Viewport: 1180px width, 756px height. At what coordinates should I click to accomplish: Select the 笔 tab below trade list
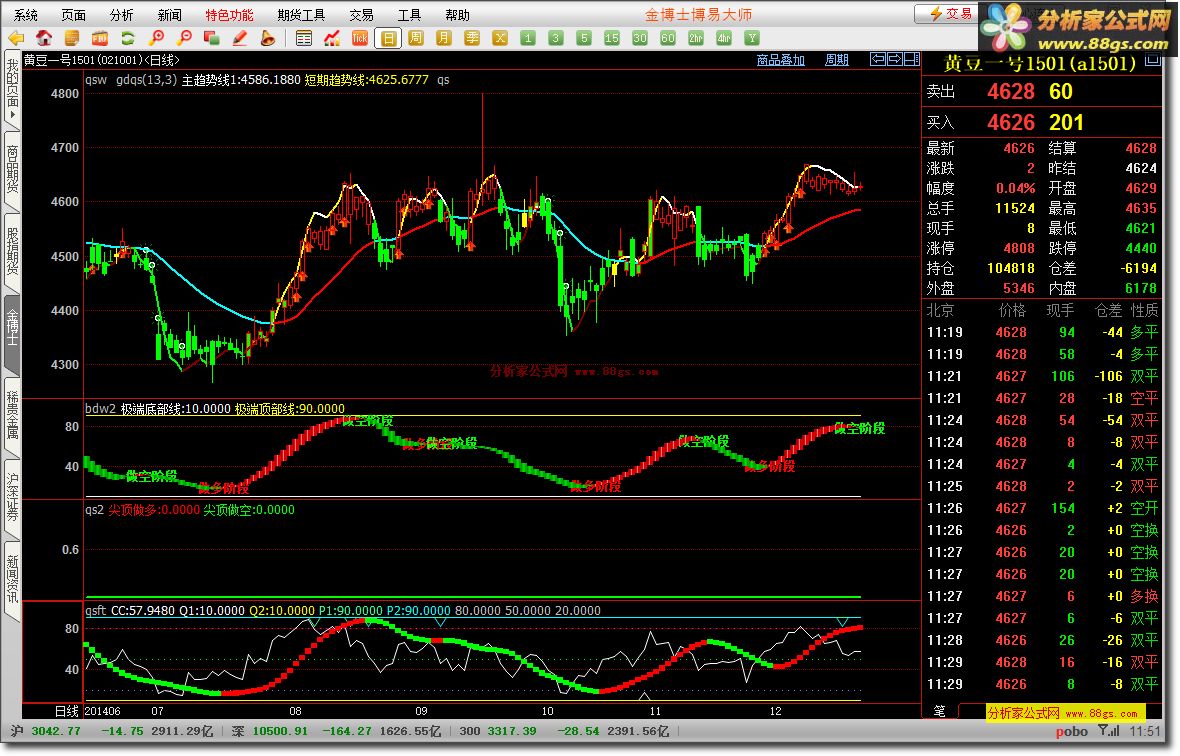(940, 711)
